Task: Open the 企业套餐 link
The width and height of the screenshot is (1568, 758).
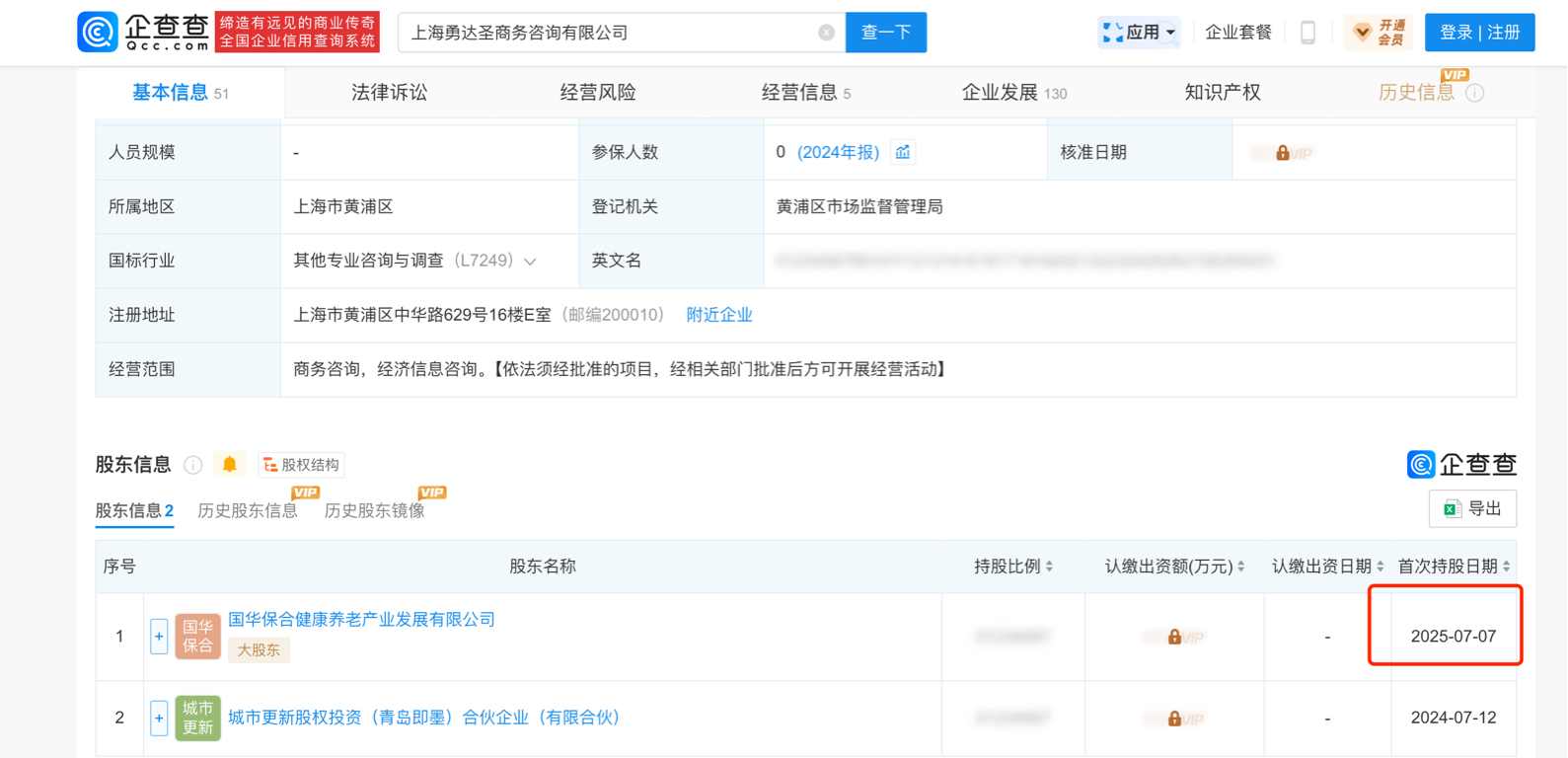Action: tap(1238, 33)
